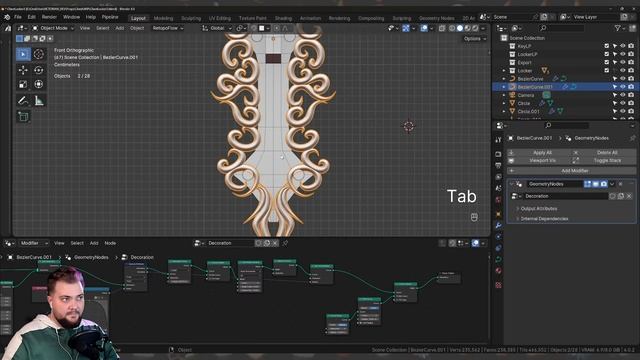This screenshot has width=640, height=360.
Task: Hide BezierCurve.001 in viewport via eye icon
Action: 623,87
